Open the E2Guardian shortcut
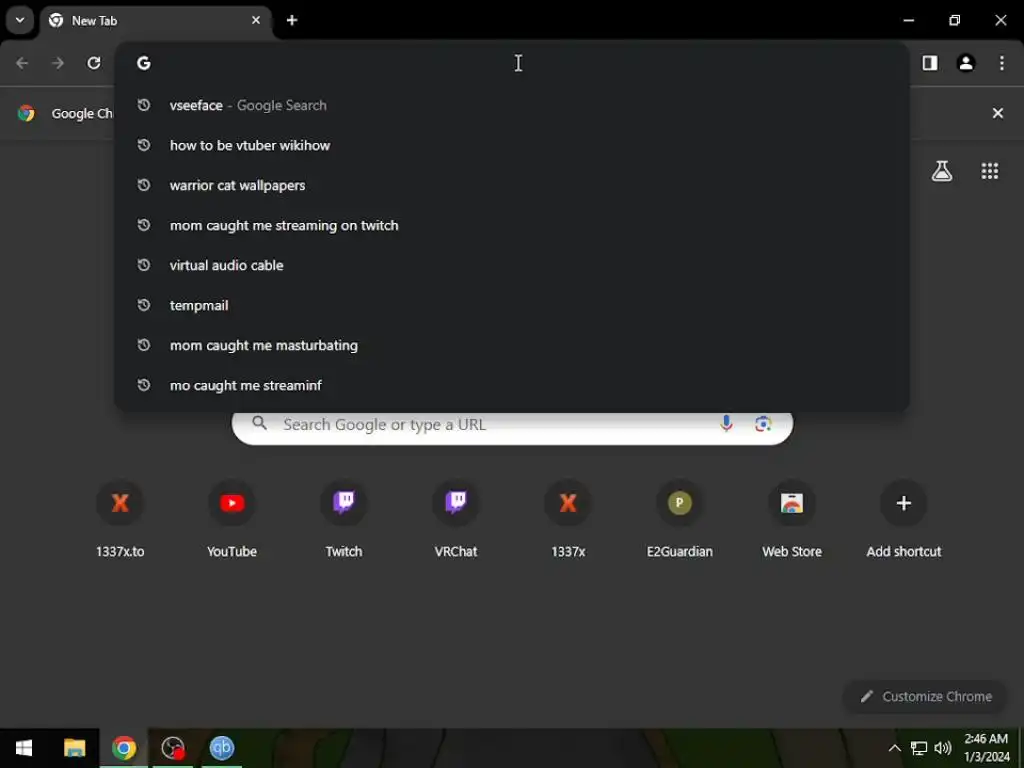The image size is (1024, 768). tap(680, 519)
